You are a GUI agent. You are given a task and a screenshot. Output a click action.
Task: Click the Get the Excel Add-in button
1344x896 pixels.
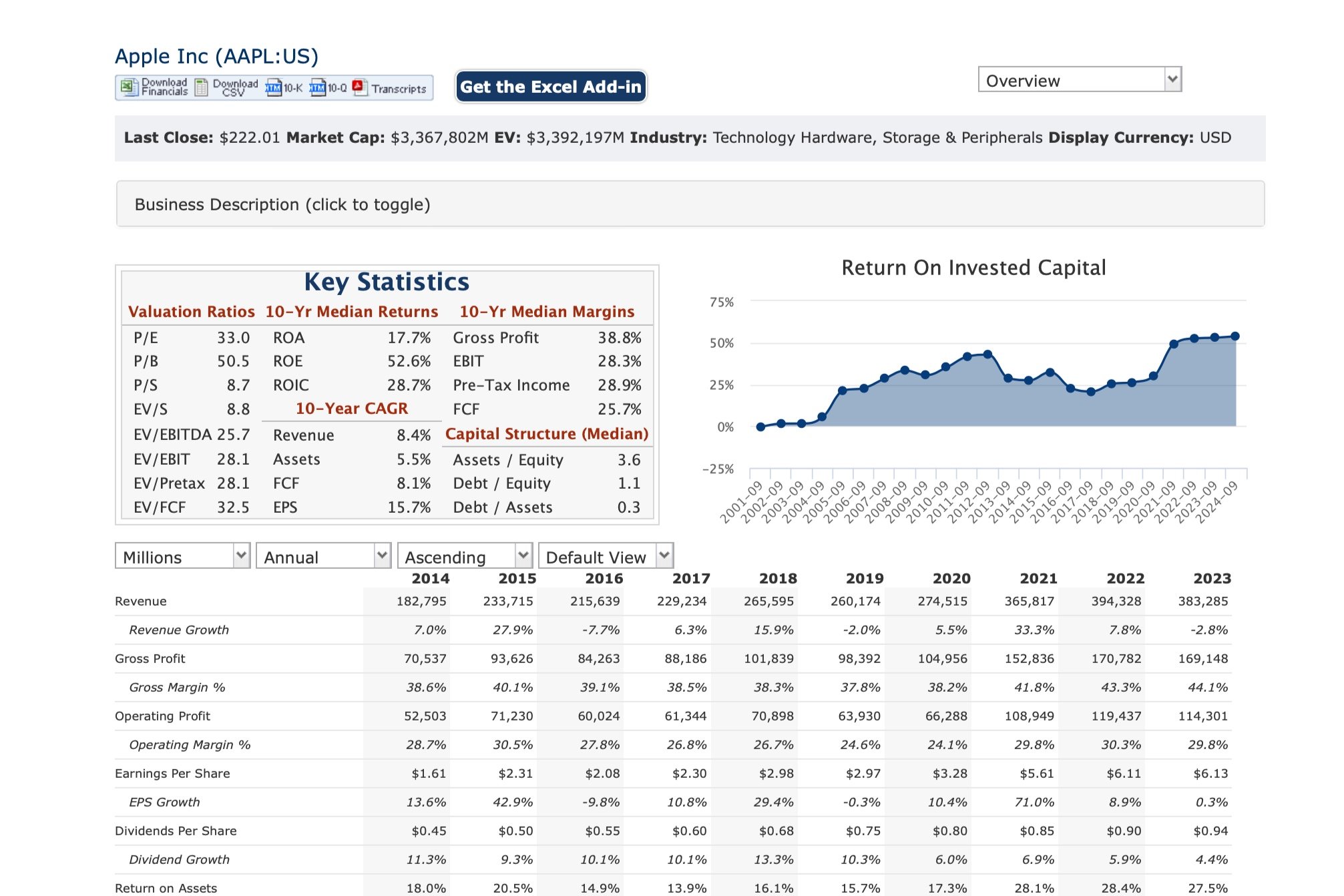pos(551,87)
